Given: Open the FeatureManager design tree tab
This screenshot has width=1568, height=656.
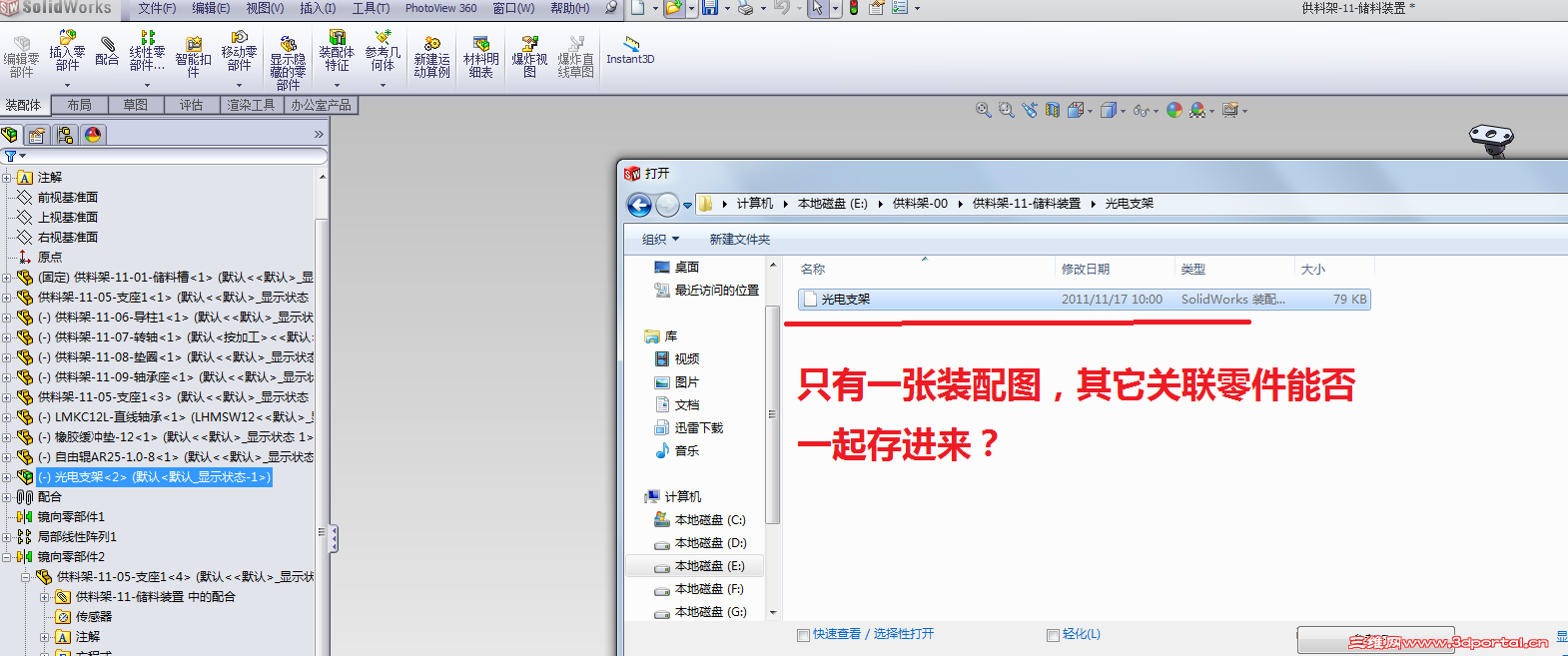Looking at the screenshot, I should (x=10, y=135).
